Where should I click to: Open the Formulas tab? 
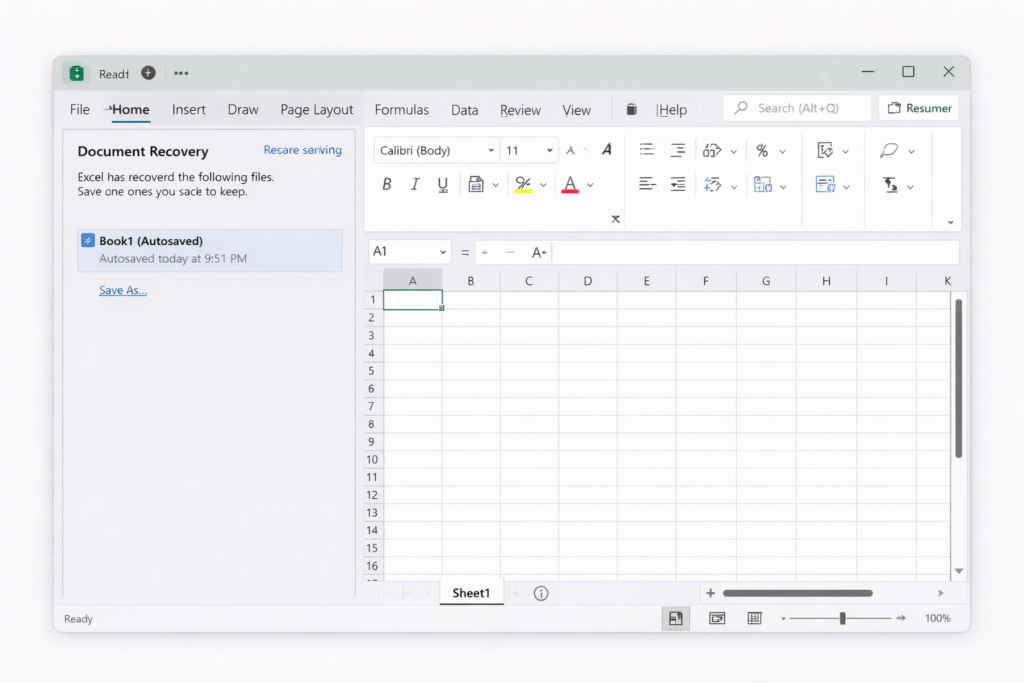point(402,109)
